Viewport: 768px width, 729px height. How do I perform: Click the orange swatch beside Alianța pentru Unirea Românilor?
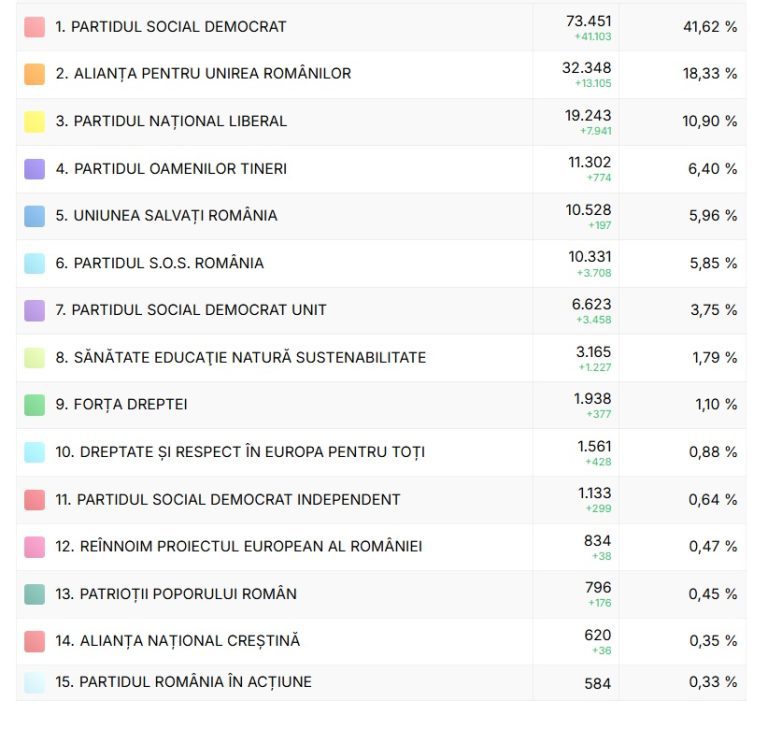[x=34, y=74]
